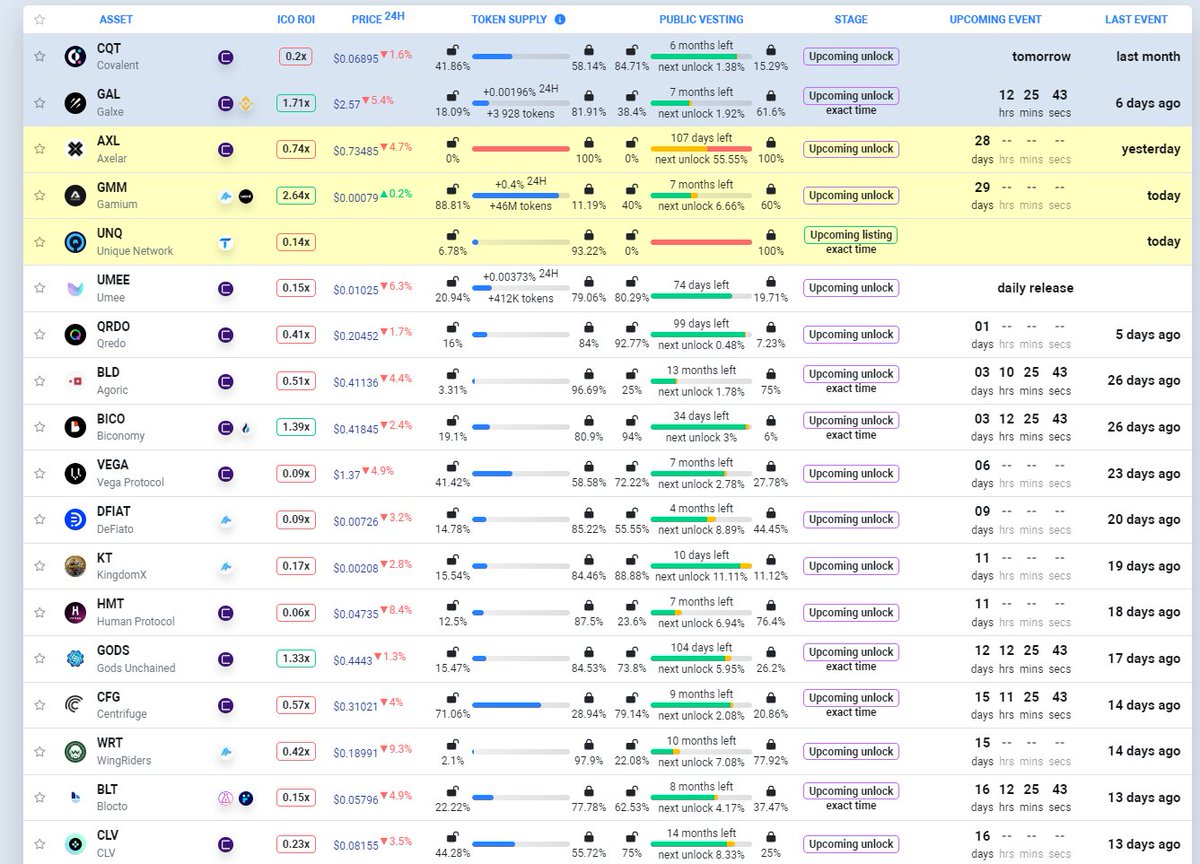Sort by the TOKEN SUPPLY column header

click(509, 19)
